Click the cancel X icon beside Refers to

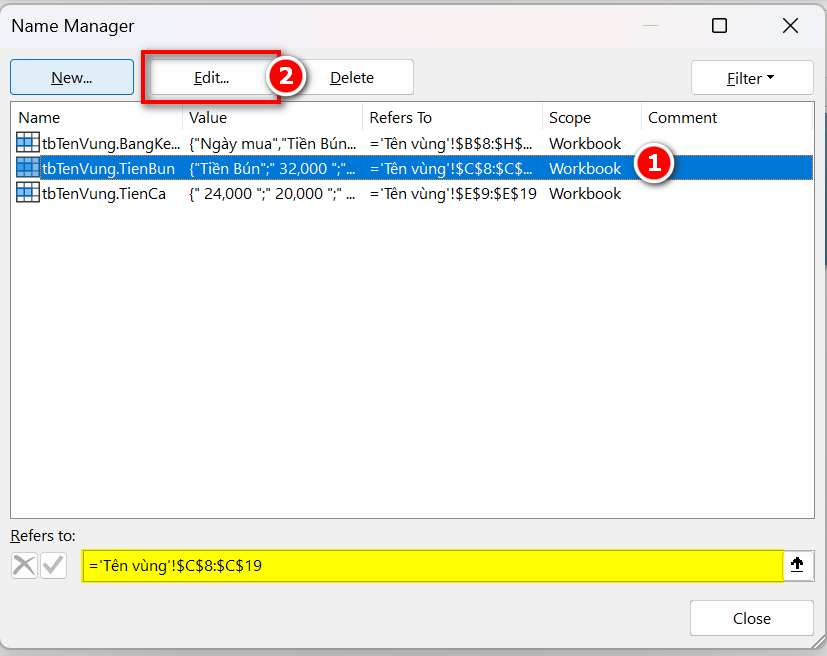coord(24,565)
